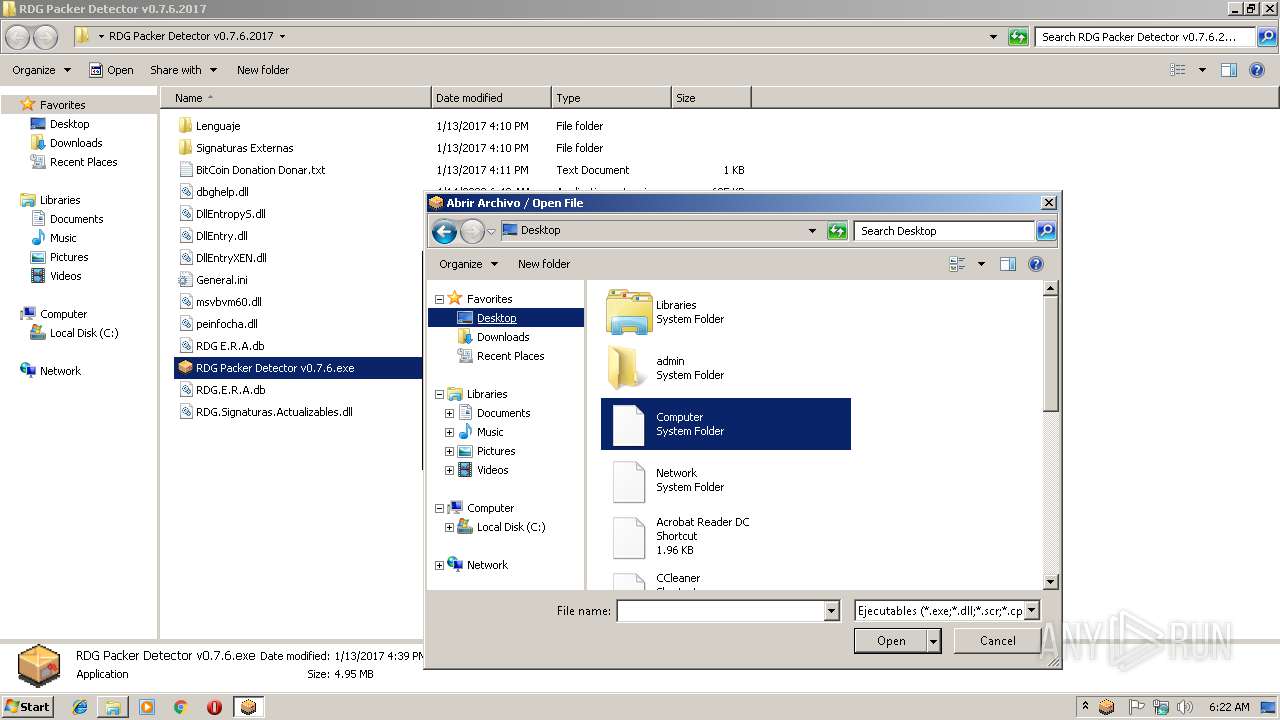Toggle Explorer preview pane icon

coord(1229,70)
